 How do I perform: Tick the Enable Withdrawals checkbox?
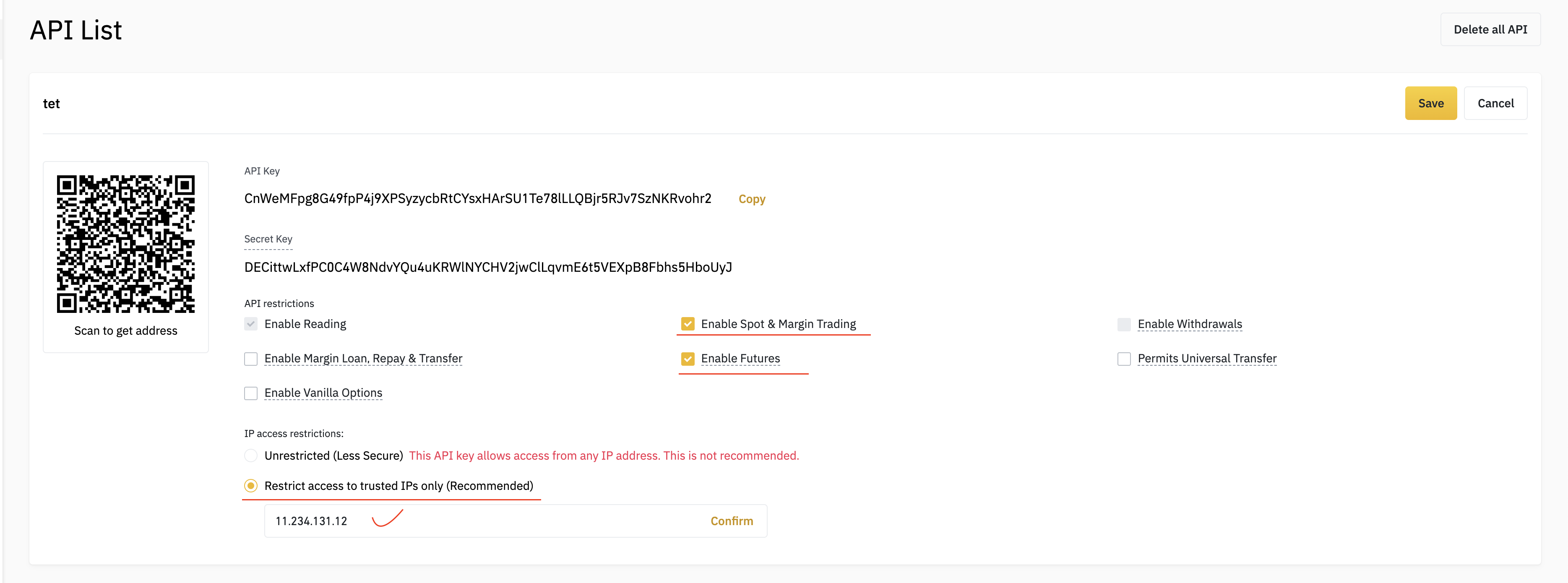point(1124,324)
